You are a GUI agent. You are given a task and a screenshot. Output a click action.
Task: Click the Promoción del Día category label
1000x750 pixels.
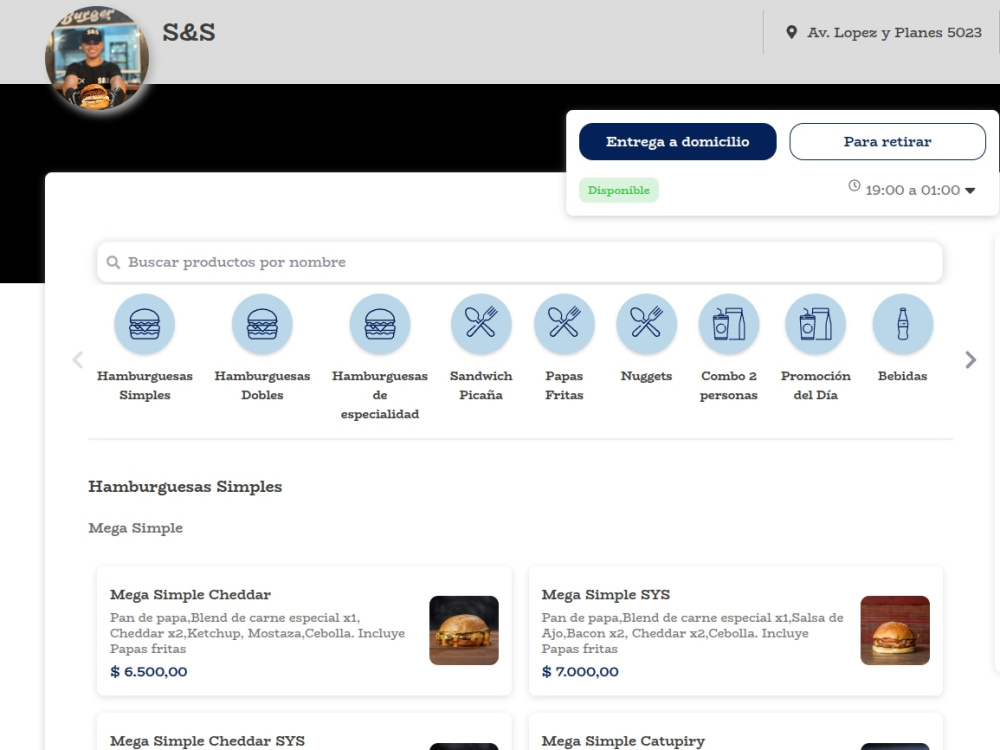(x=816, y=385)
